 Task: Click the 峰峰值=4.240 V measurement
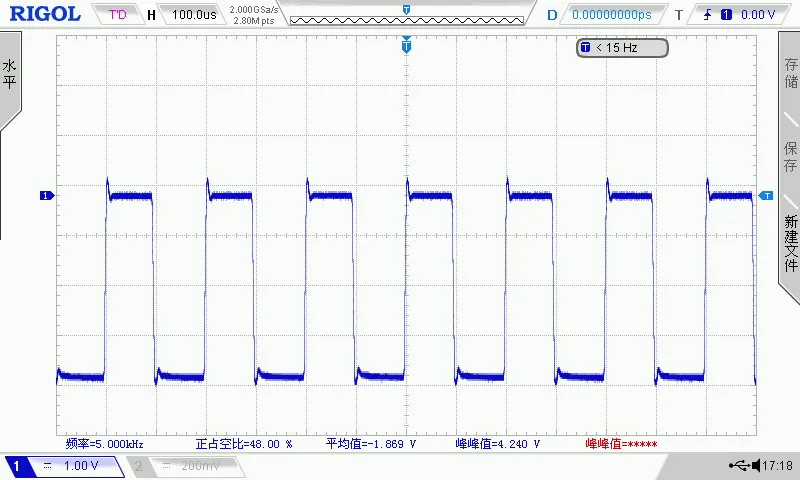(497, 444)
